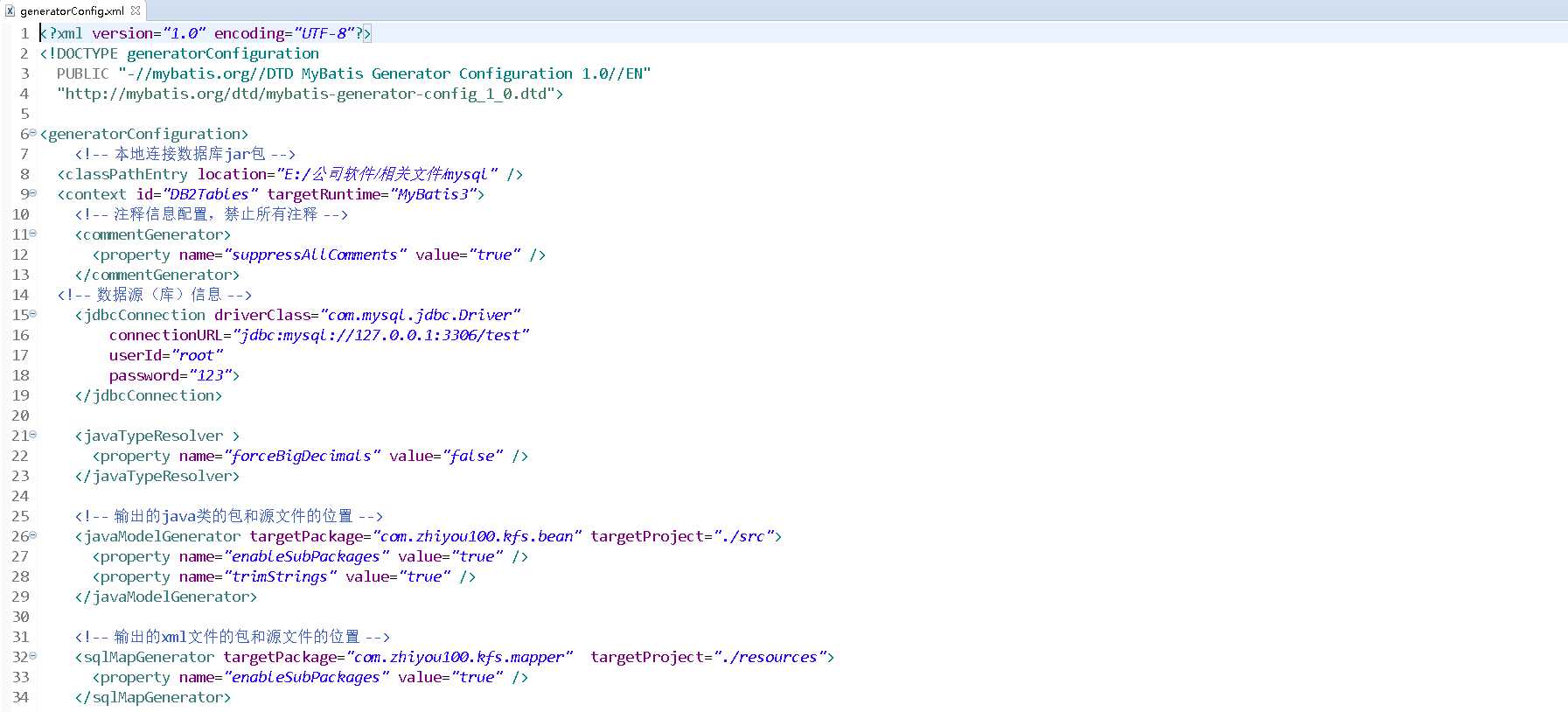Click the location value "E:/公司软件/相关文件/mysql"

(387, 174)
